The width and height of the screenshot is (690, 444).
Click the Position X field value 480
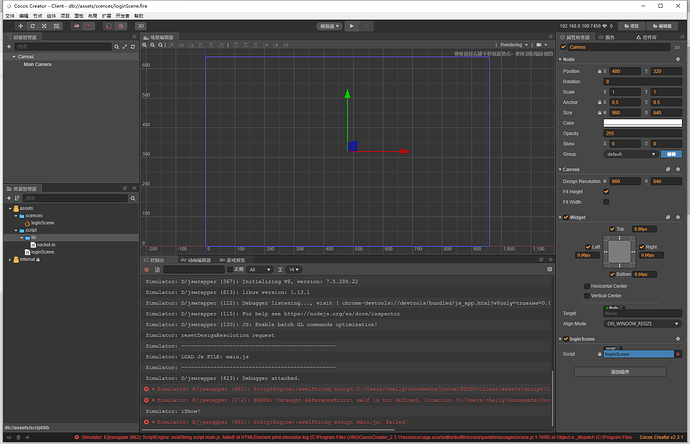coord(625,71)
